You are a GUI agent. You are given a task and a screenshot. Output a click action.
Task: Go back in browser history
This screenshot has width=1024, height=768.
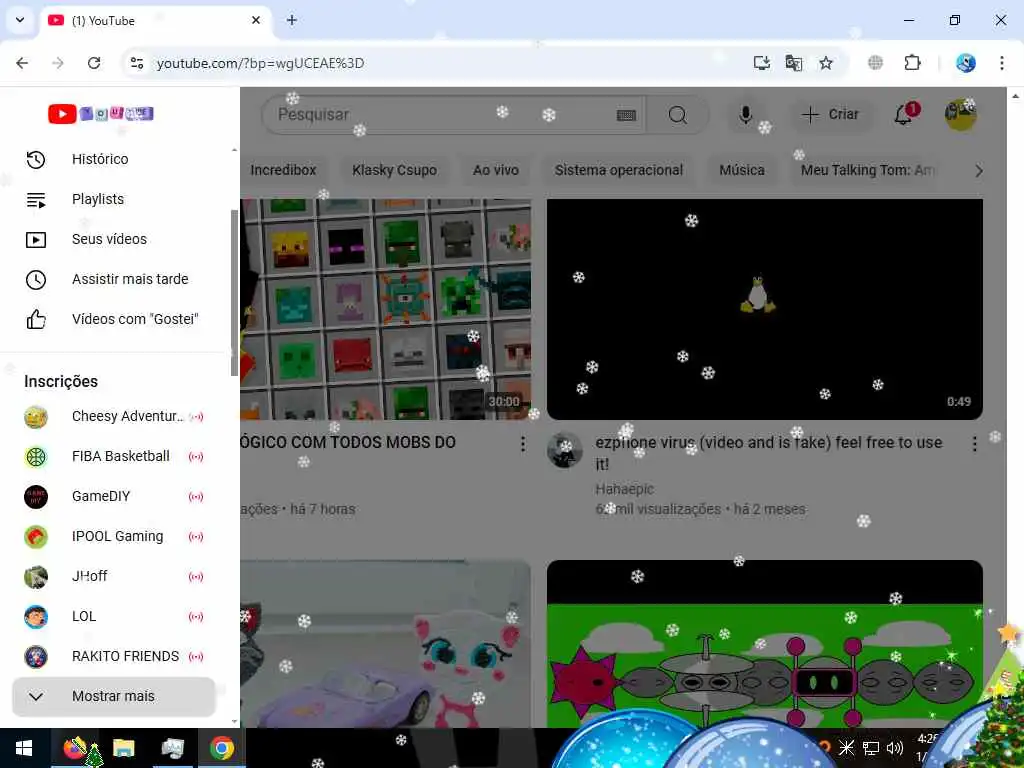[22, 63]
